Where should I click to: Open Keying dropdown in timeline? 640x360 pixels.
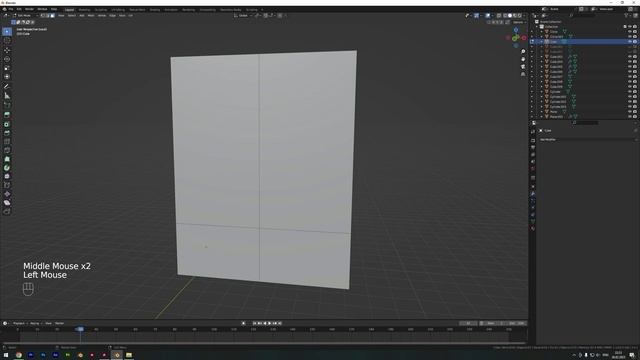click(x=36, y=323)
